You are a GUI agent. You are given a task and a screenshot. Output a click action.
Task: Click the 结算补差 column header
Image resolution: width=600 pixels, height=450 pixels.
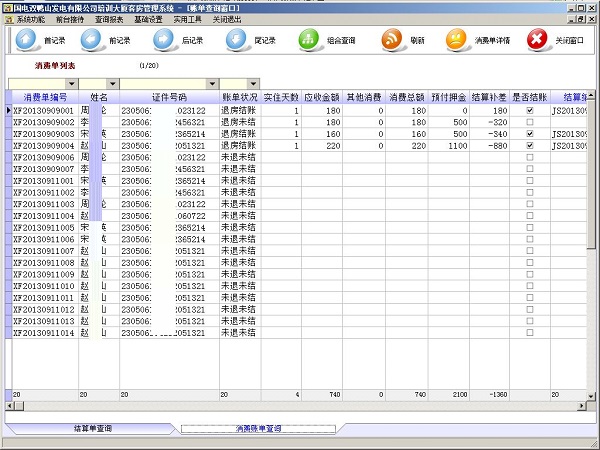click(489, 97)
